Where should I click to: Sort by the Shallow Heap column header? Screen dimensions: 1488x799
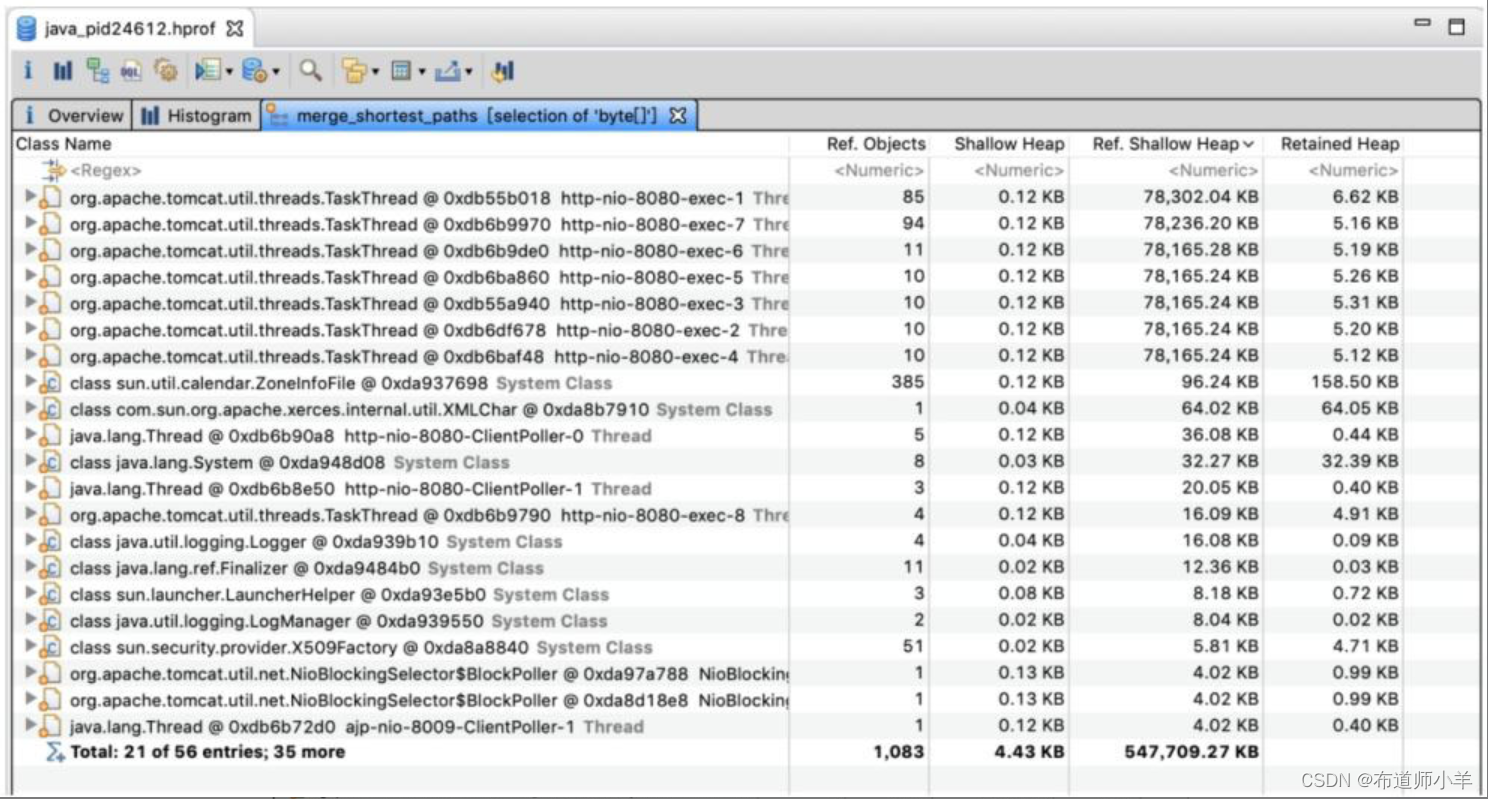pos(999,144)
